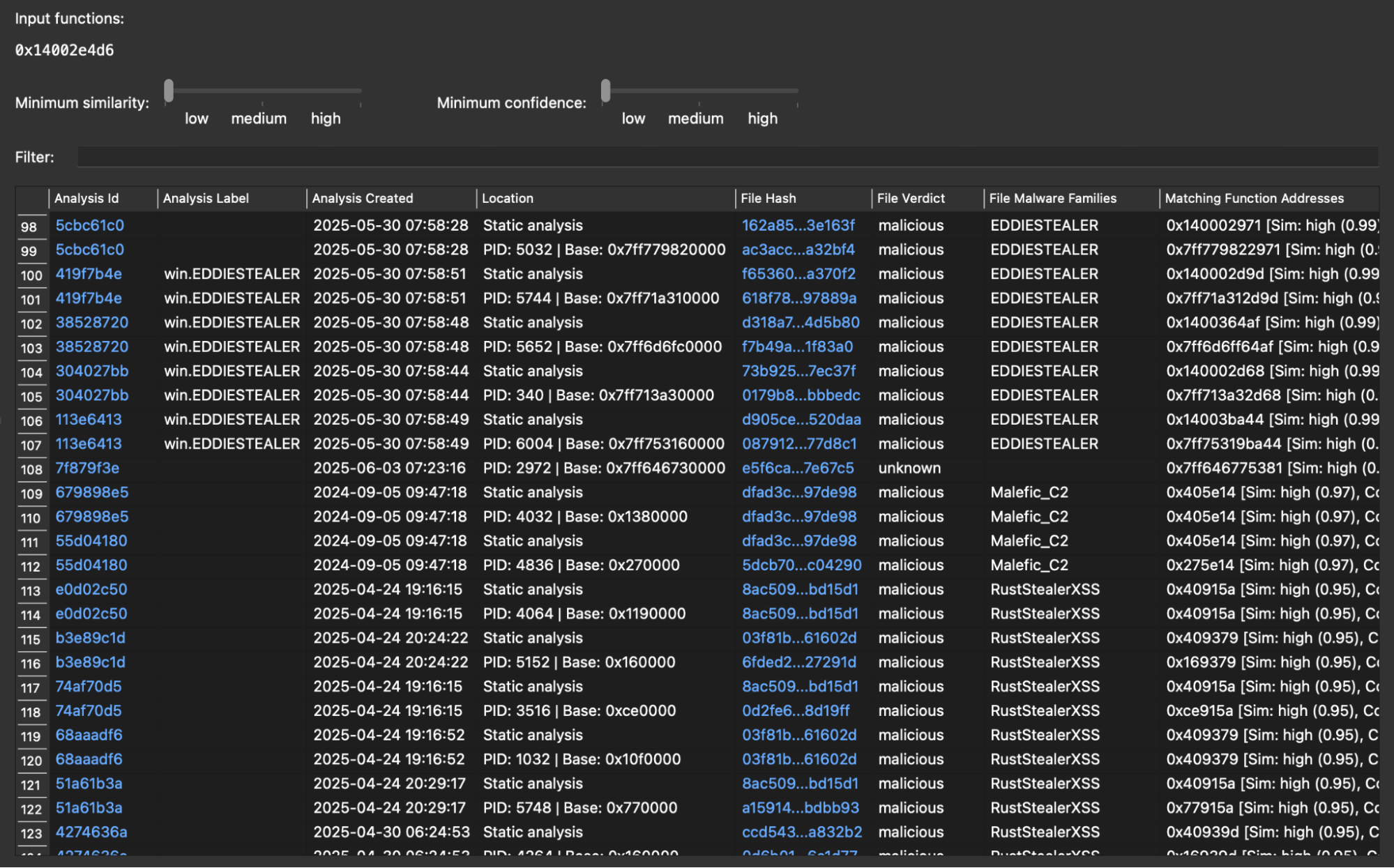The image size is (1394, 868).
Task: Open file hash link e5f6ca...7e67c5
Action: pyautogui.click(x=797, y=469)
